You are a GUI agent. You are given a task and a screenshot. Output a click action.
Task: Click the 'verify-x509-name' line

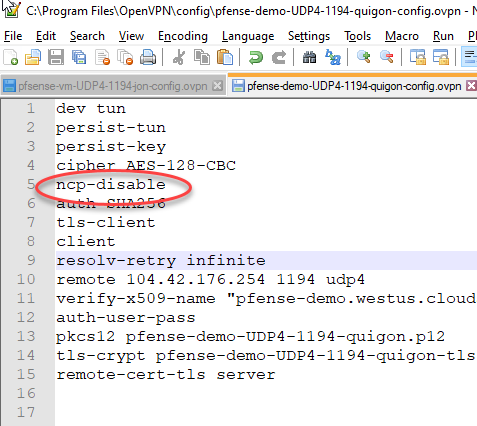pyautogui.click(x=266, y=298)
